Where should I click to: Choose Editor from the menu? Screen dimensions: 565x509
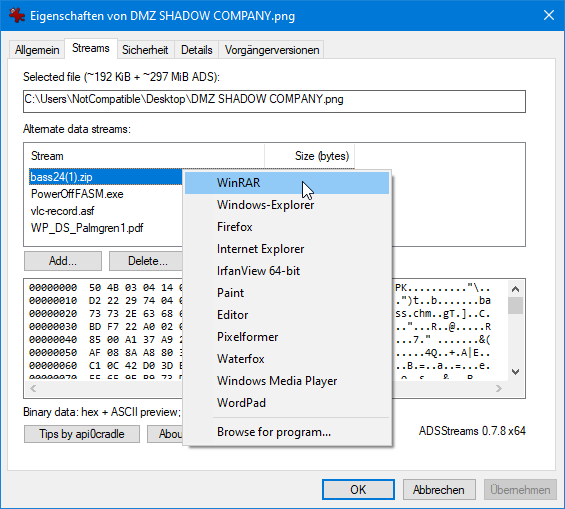click(x=287, y=314)
